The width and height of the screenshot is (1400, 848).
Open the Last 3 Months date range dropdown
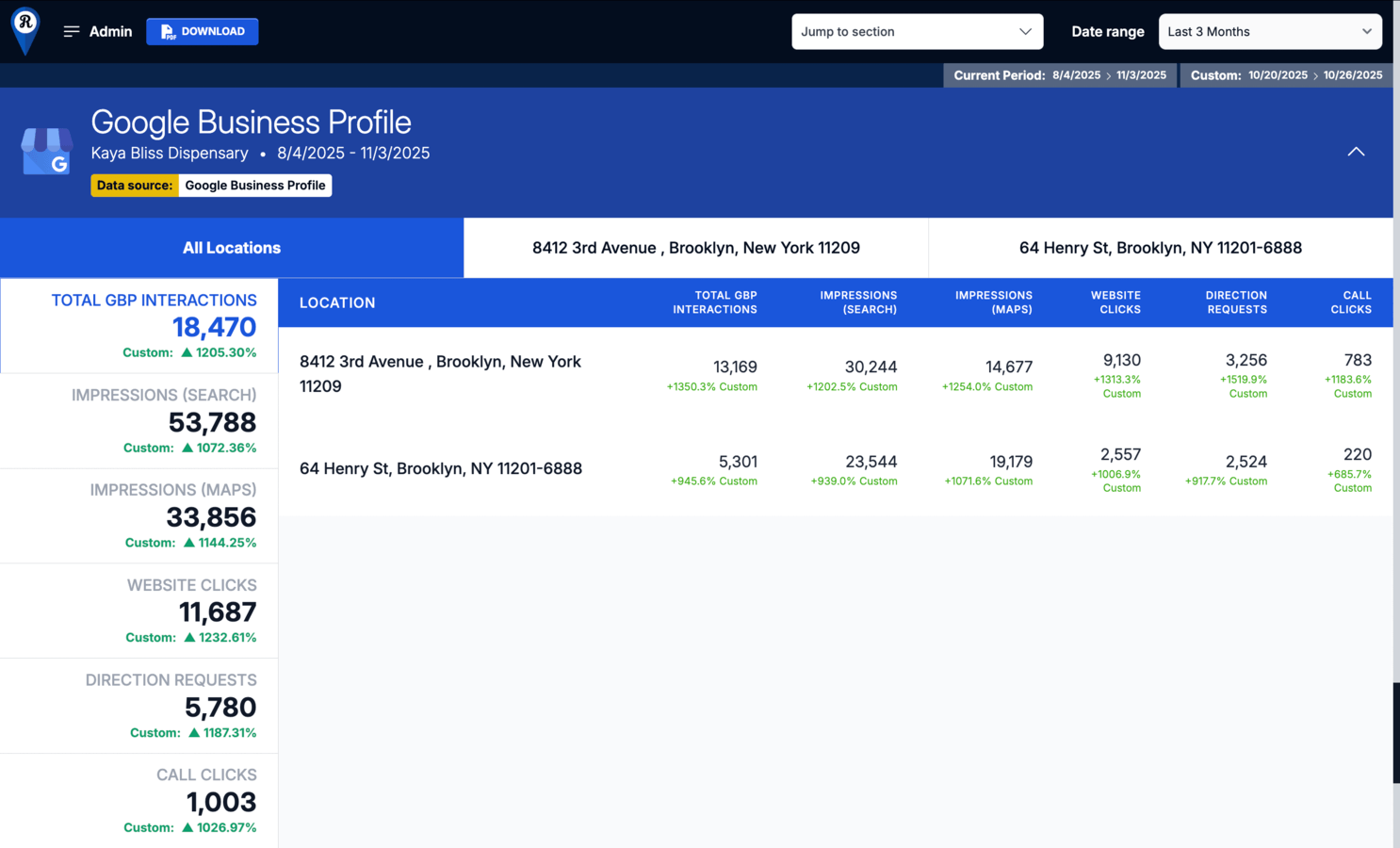(1269, 32)
